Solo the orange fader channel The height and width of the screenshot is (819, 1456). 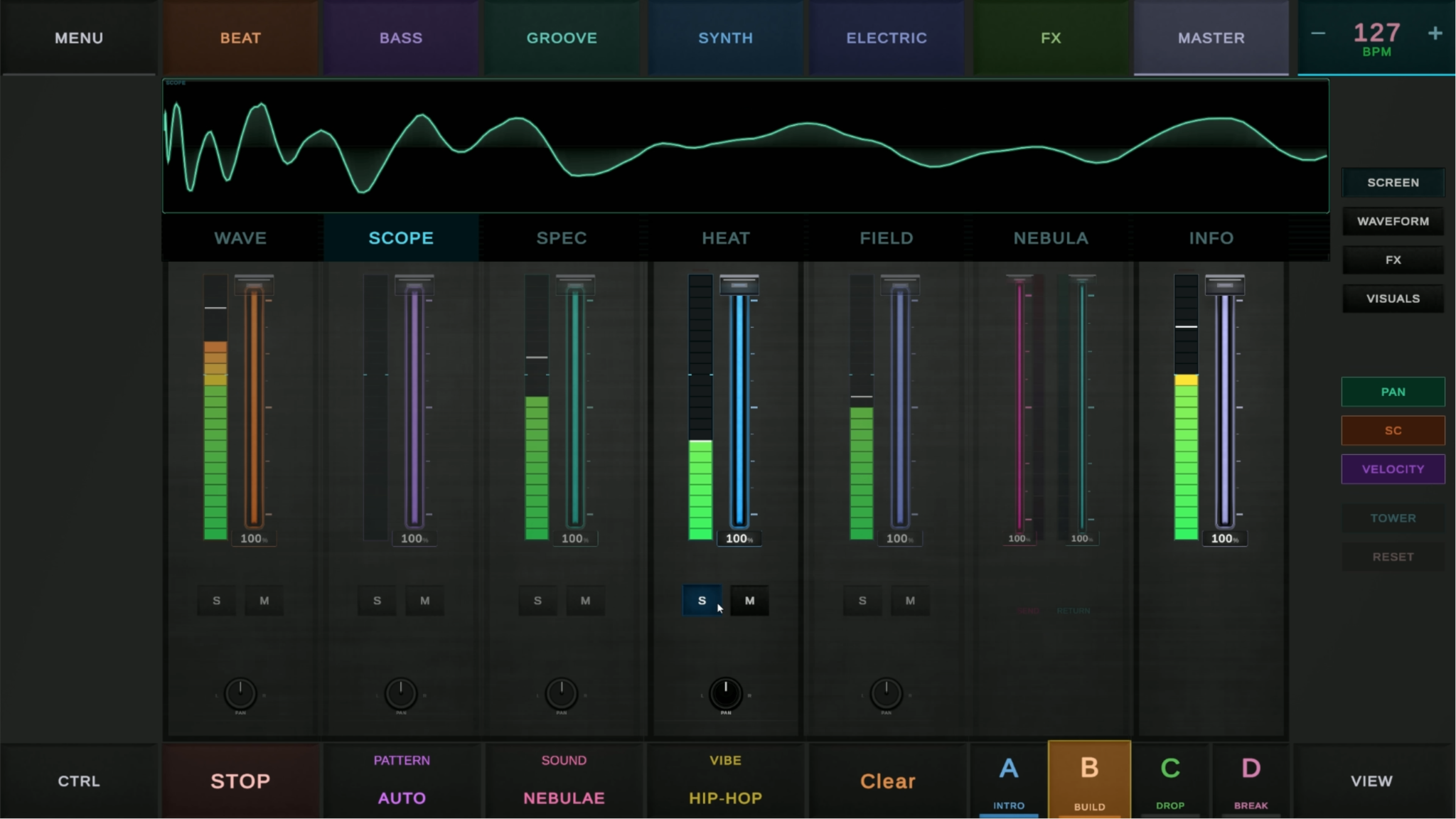(x=216, y=601)
